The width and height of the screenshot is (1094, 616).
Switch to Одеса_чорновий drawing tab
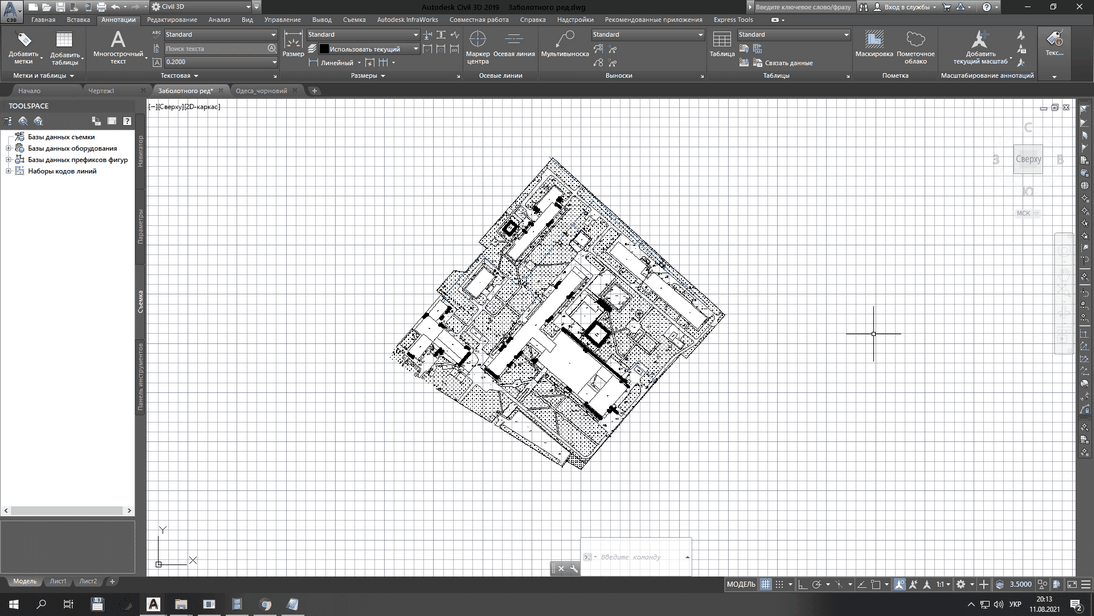(x=261, y=91)
